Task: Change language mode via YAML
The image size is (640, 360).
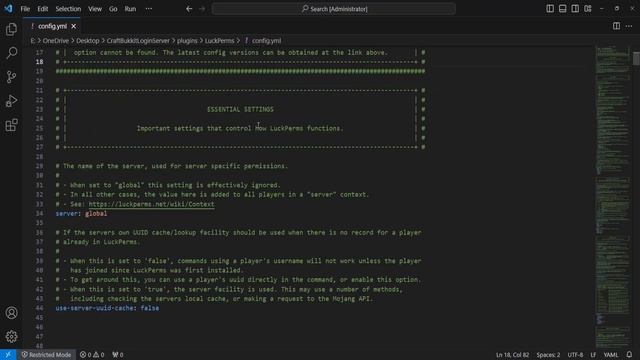Action: click(611, 355)
